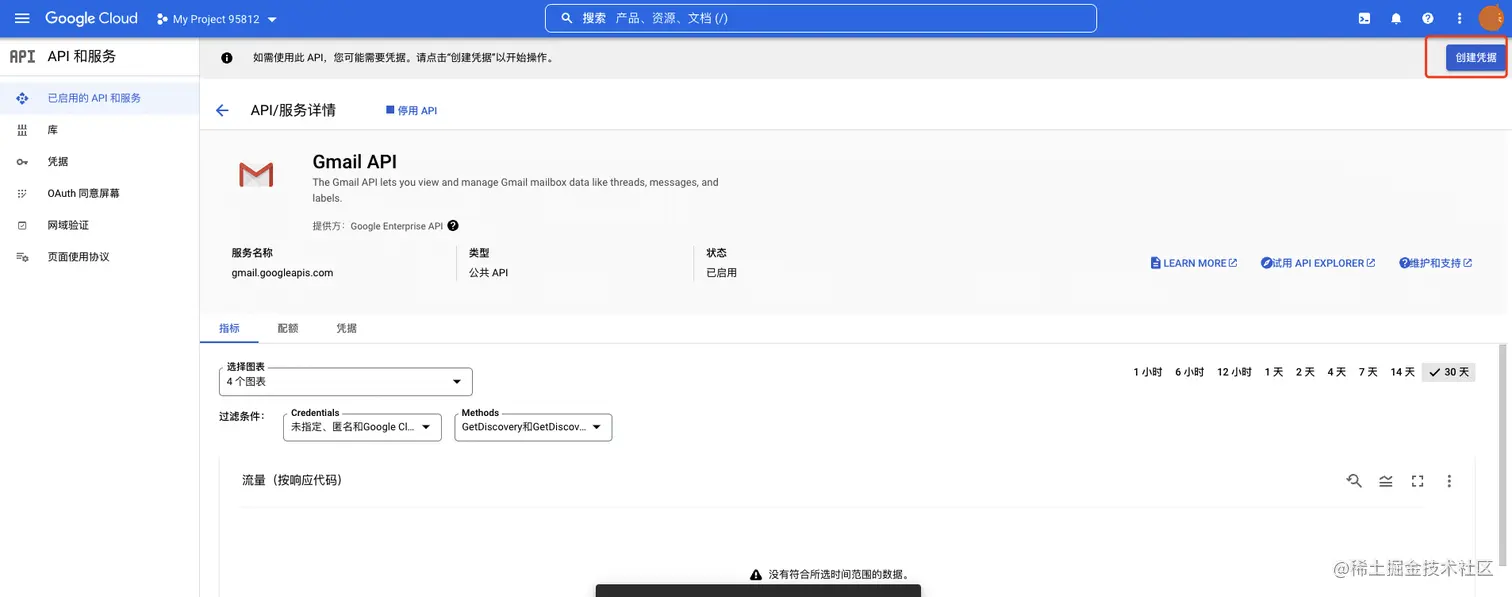This screenshot has height=597, width=1512.
Task: Expand the Methods filter dropdown
Action: pyautogui.click(x=533, y=427)
